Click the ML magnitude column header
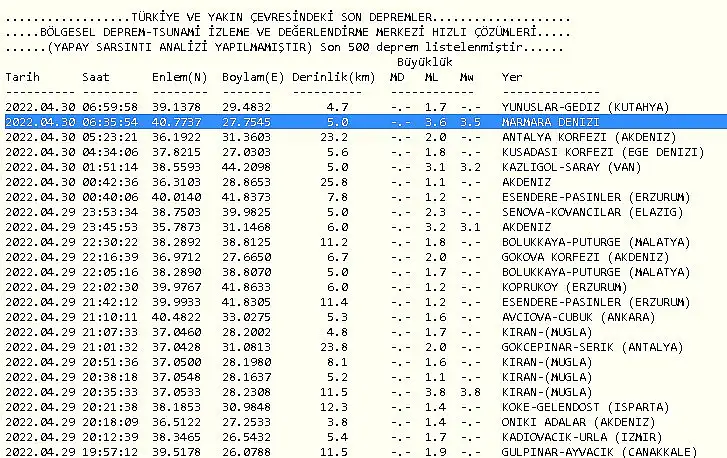 (x=432, y=77)
